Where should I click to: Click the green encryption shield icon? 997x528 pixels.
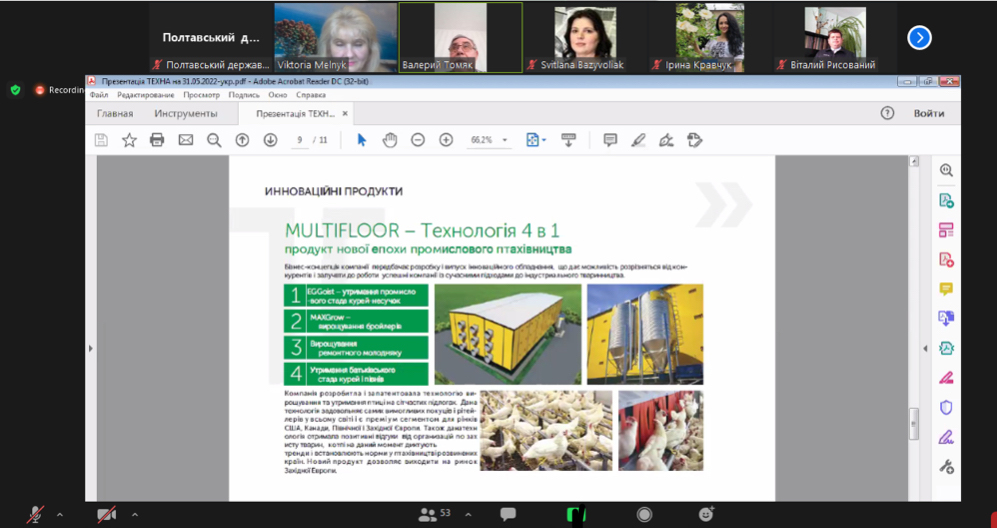[16, 90]
